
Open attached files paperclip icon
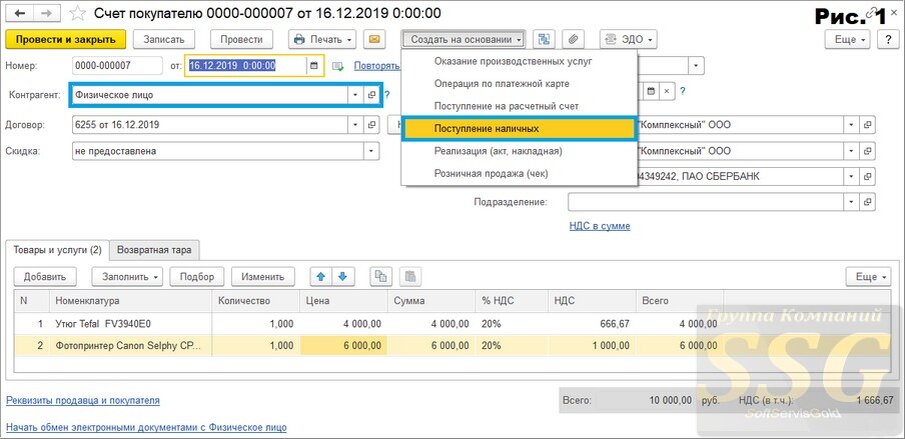(x=573, y=39)
